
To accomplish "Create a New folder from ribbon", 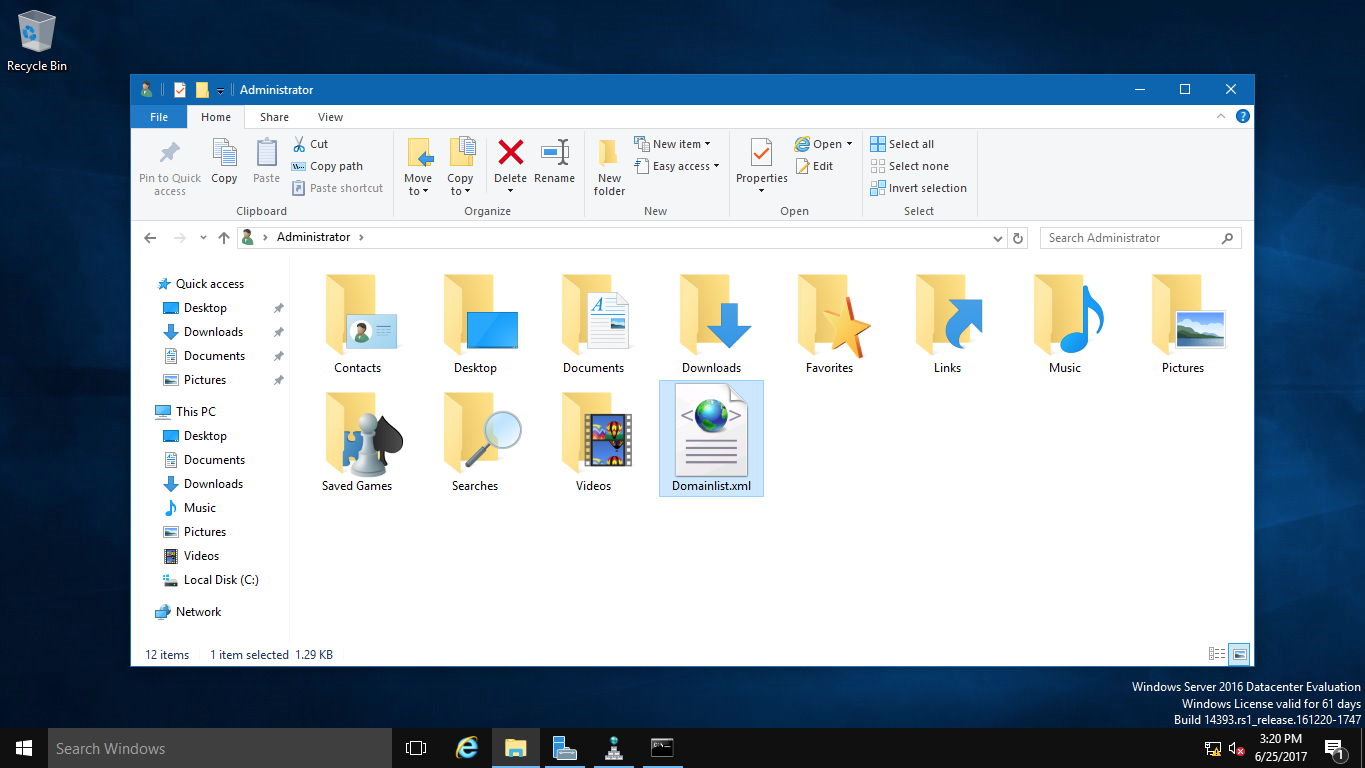I will tap(609, 167).
